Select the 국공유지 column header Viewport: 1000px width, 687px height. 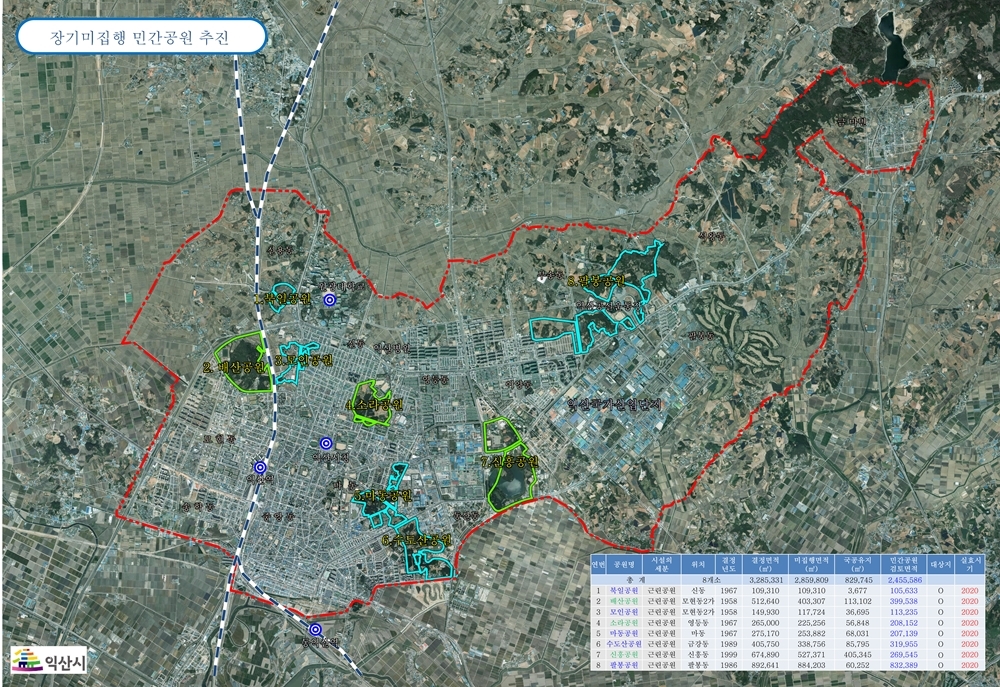tap(857, 564)
